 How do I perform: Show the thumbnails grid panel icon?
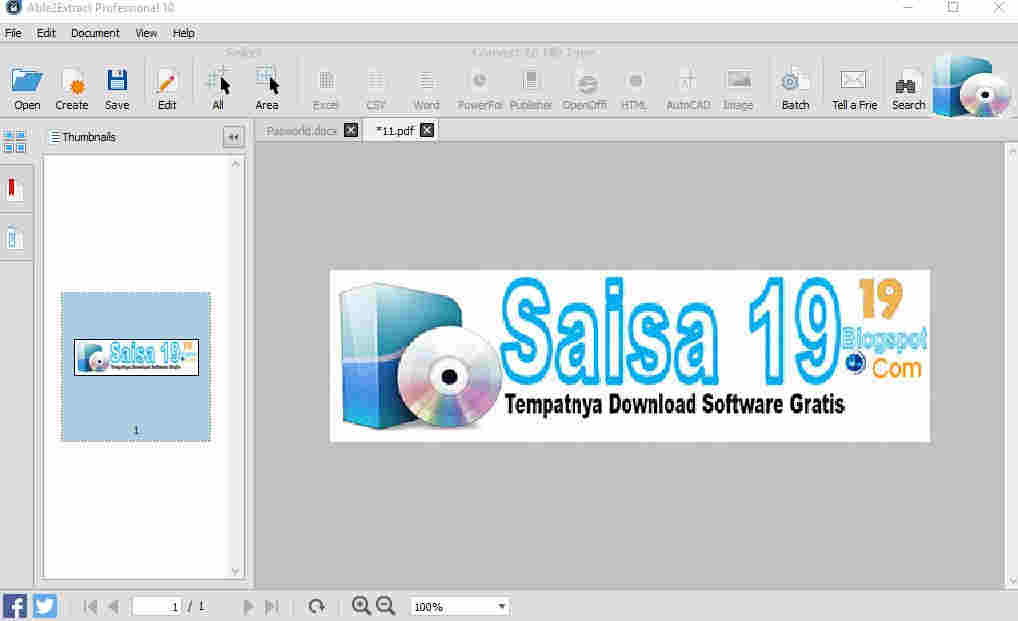14,140
